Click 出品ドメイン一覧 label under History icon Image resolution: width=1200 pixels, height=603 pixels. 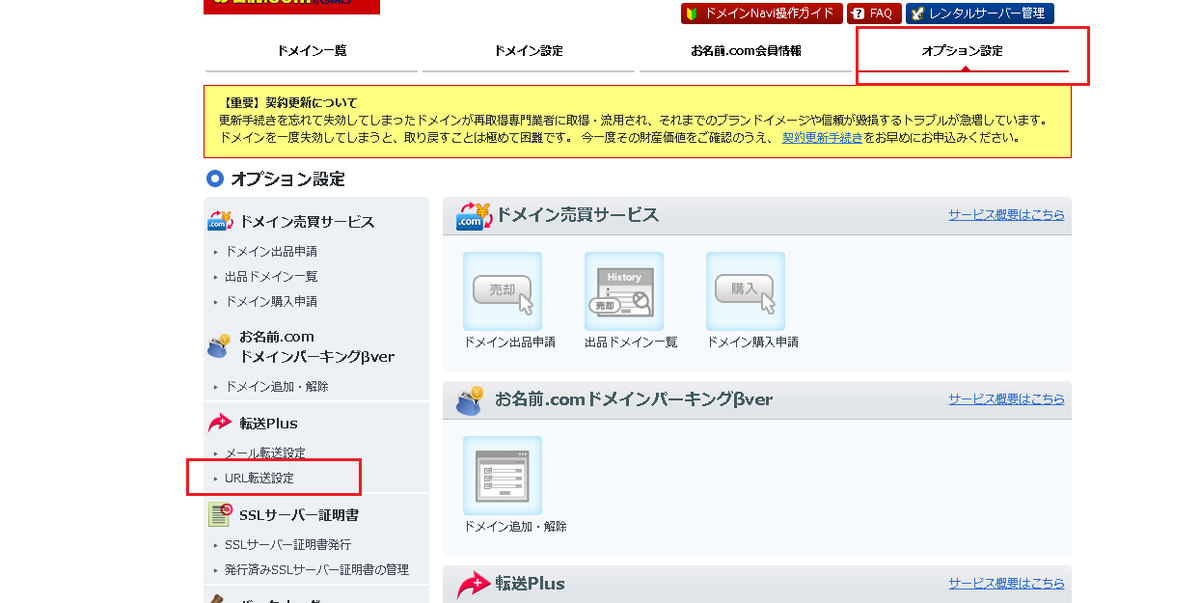(631, 342)
